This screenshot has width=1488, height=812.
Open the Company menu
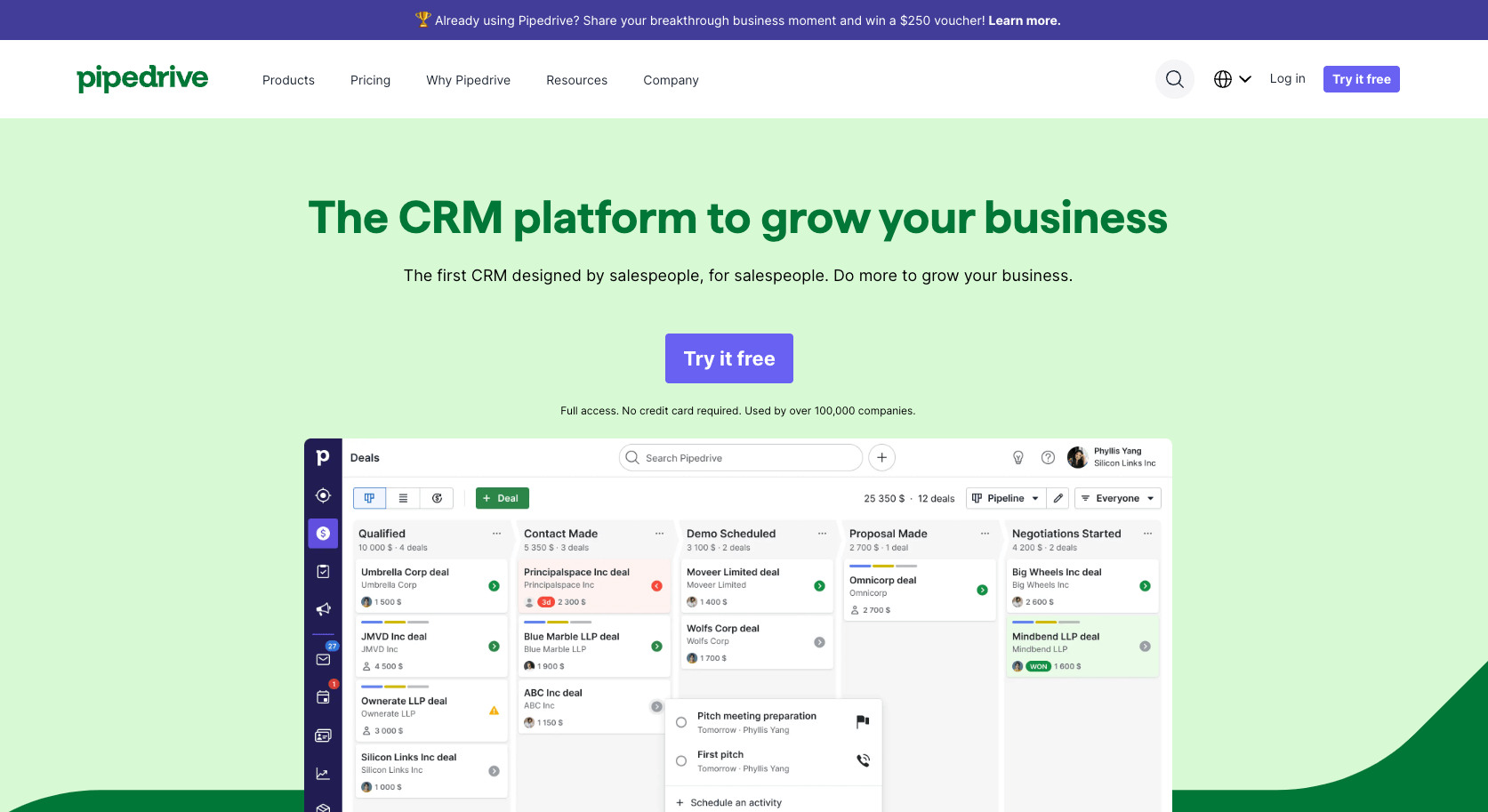point(671,80)
